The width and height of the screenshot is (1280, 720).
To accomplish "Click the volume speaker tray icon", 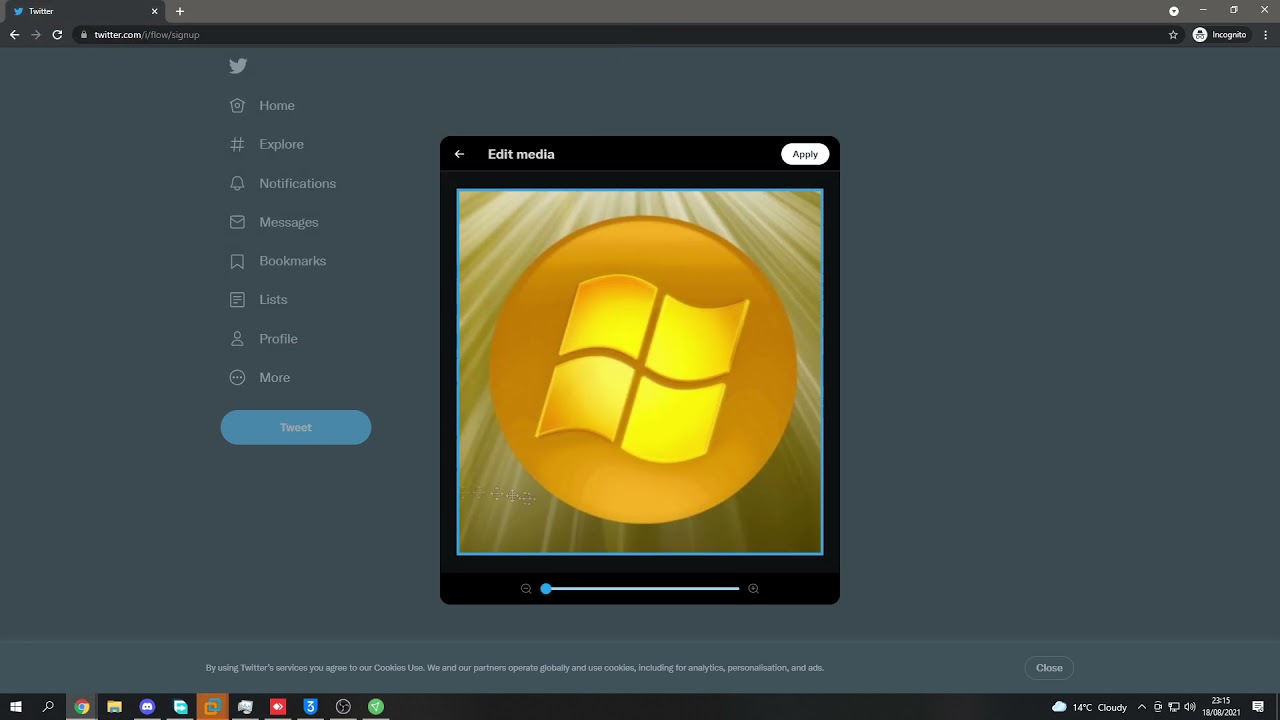I will tap(1190, 707).
